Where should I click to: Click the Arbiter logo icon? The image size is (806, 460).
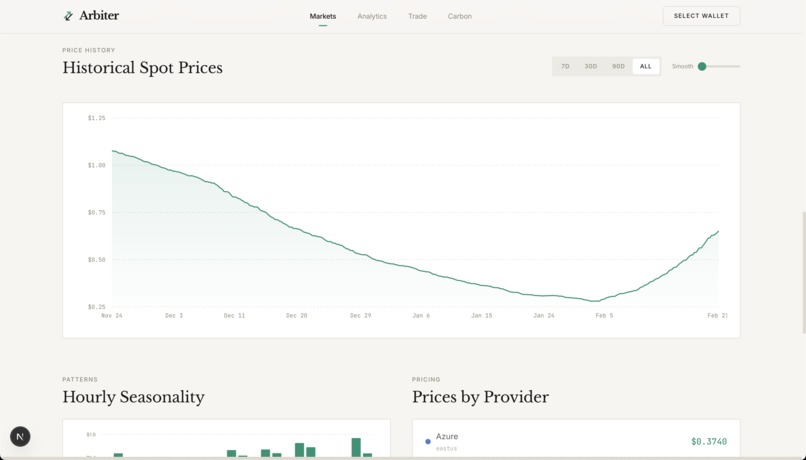pyautogui.click(x=68, y=16)
